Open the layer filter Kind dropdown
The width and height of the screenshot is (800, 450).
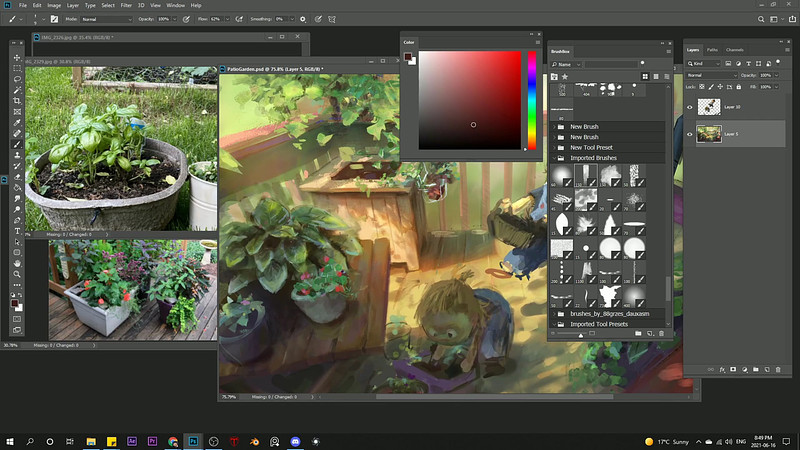704,63
